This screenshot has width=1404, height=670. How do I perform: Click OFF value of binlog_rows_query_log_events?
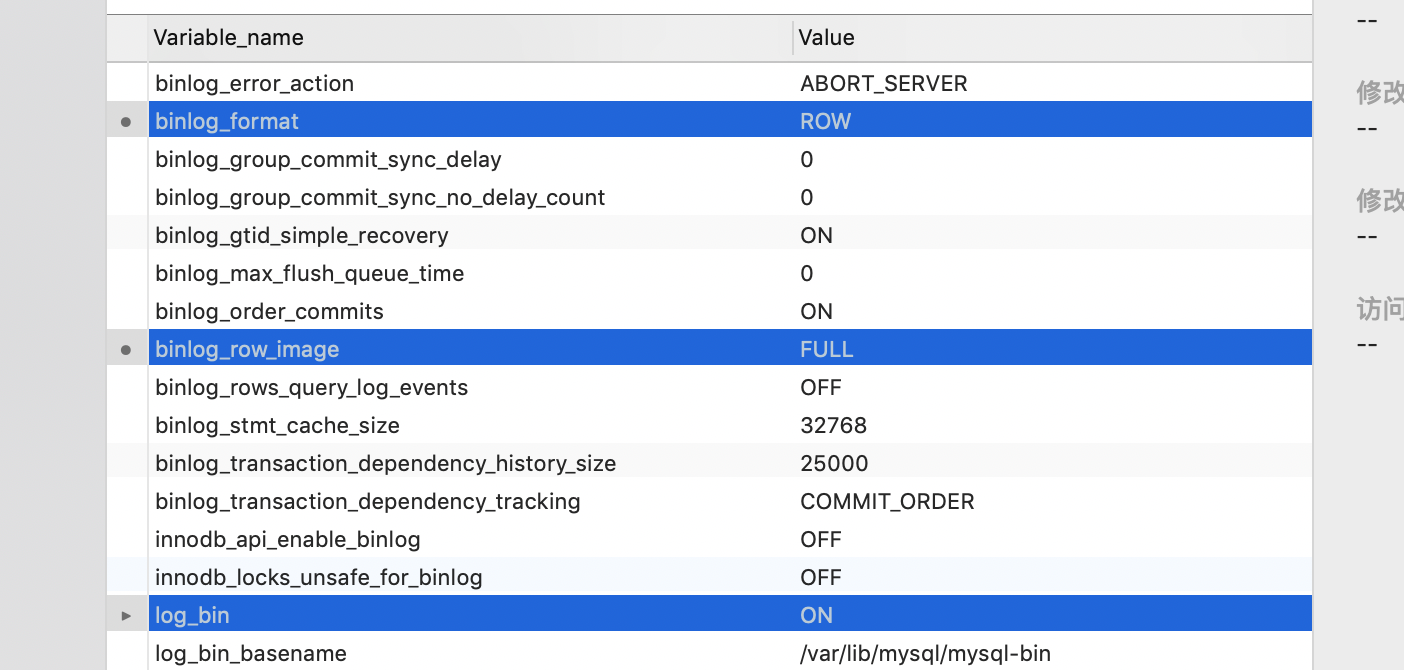pos(821,387)
